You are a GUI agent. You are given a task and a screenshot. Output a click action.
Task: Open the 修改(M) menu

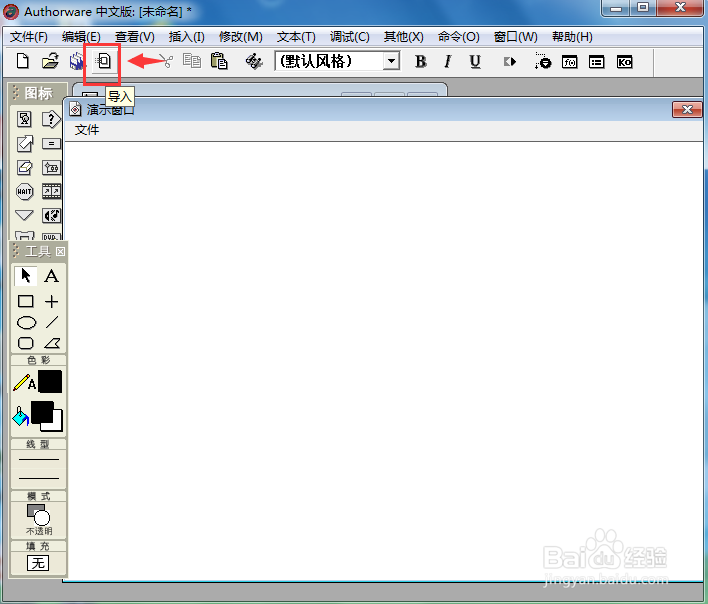(x=241, y=37)
